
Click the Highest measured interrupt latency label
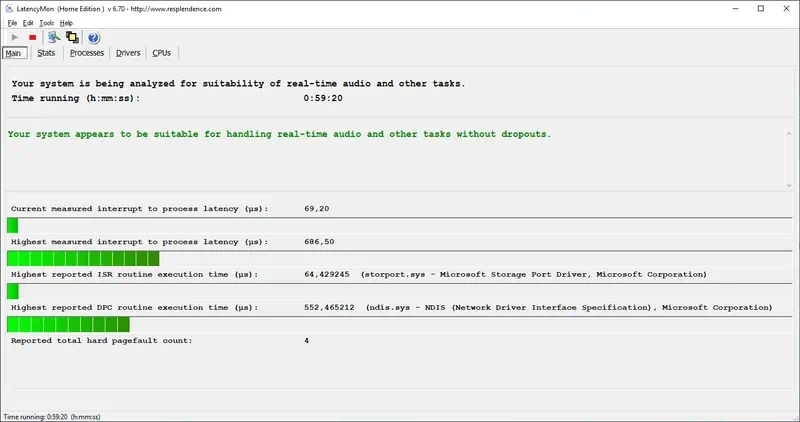coord(139,242)
